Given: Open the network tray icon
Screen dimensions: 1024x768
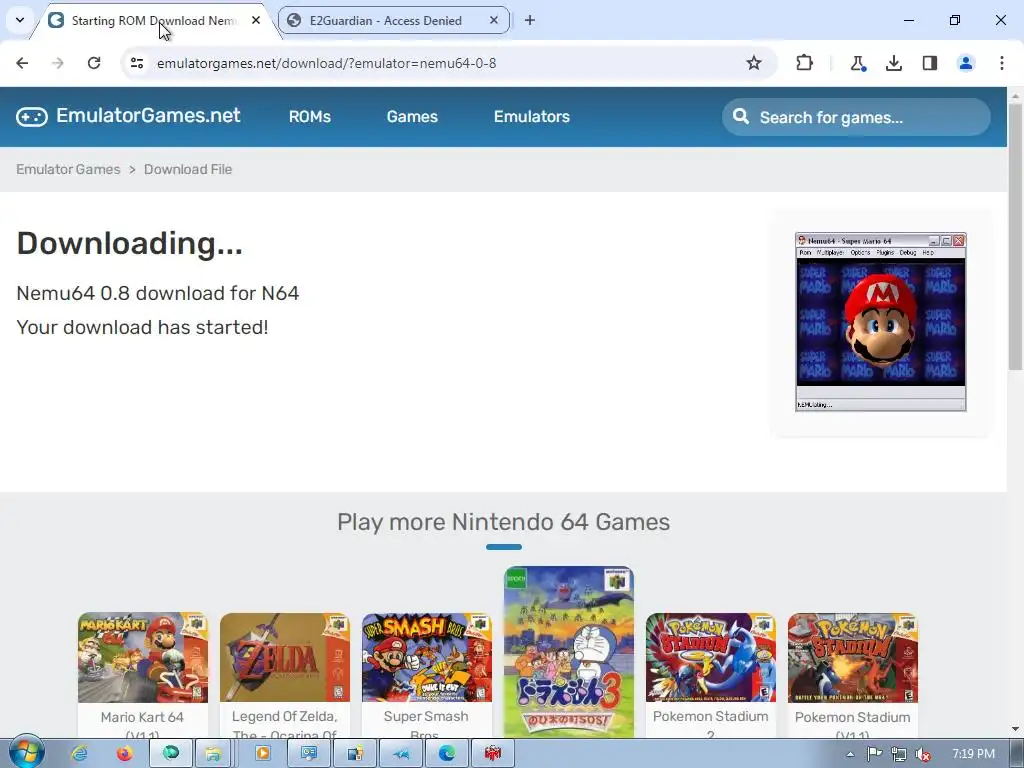Looking at the screenshot, I should [899, 754].
